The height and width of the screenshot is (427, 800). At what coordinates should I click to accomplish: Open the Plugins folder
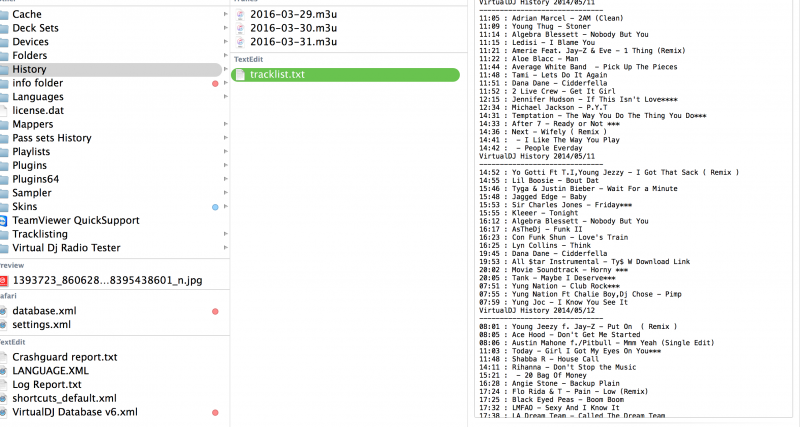(x=29, y=166)
